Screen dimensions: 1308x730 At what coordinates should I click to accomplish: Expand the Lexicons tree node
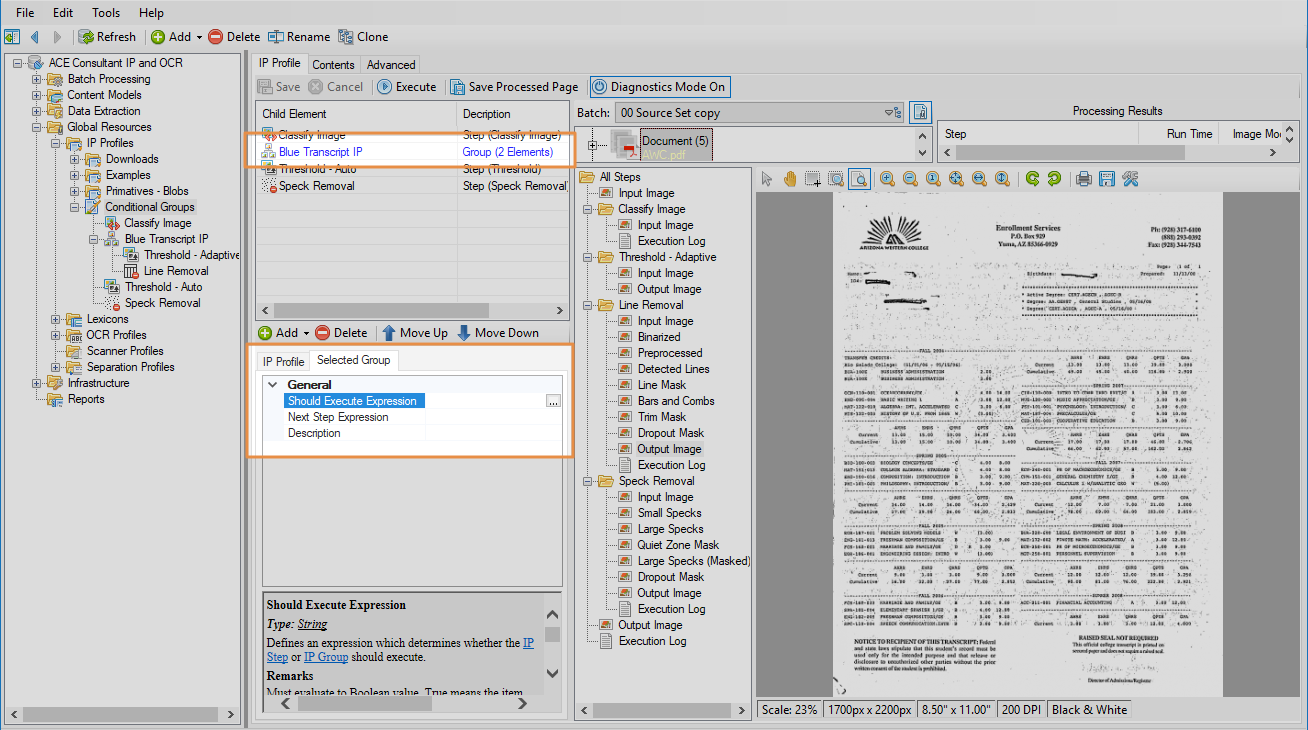pyautogui.click(x=56, y=319)
